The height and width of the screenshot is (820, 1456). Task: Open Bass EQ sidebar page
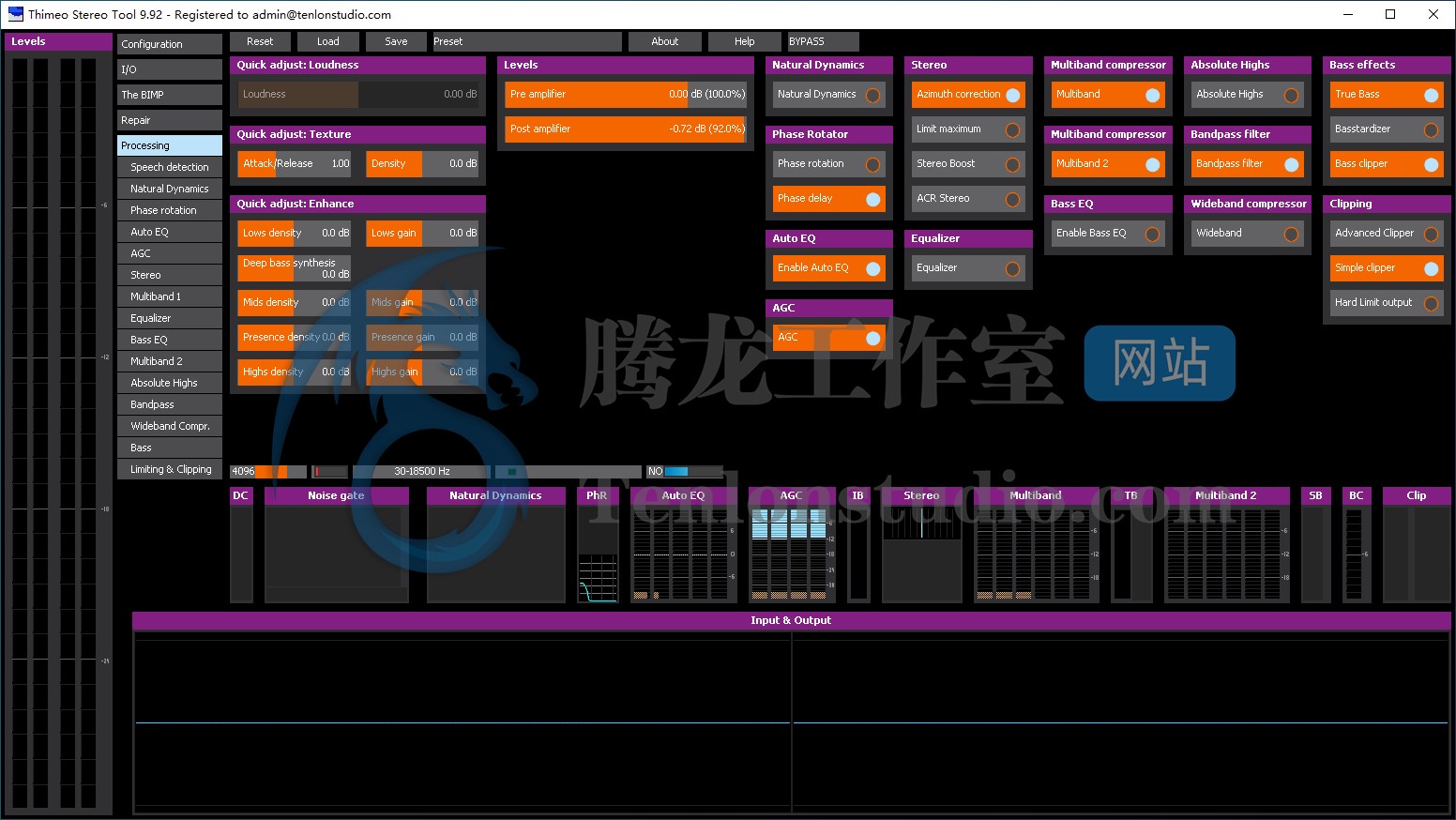click(x=170, y=340)
